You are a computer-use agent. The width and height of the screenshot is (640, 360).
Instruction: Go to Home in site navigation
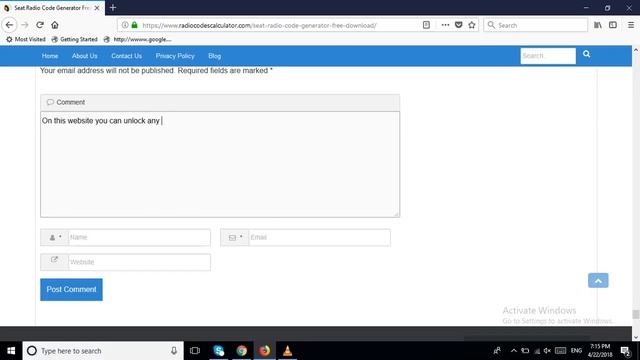(50, 56)
